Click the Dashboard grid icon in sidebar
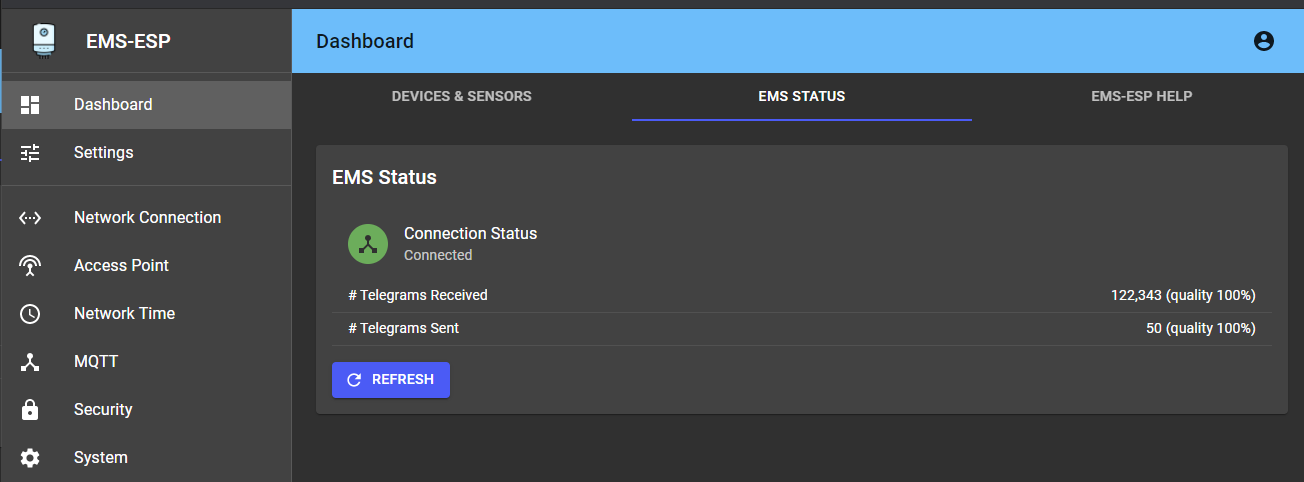 pos(30,105)
